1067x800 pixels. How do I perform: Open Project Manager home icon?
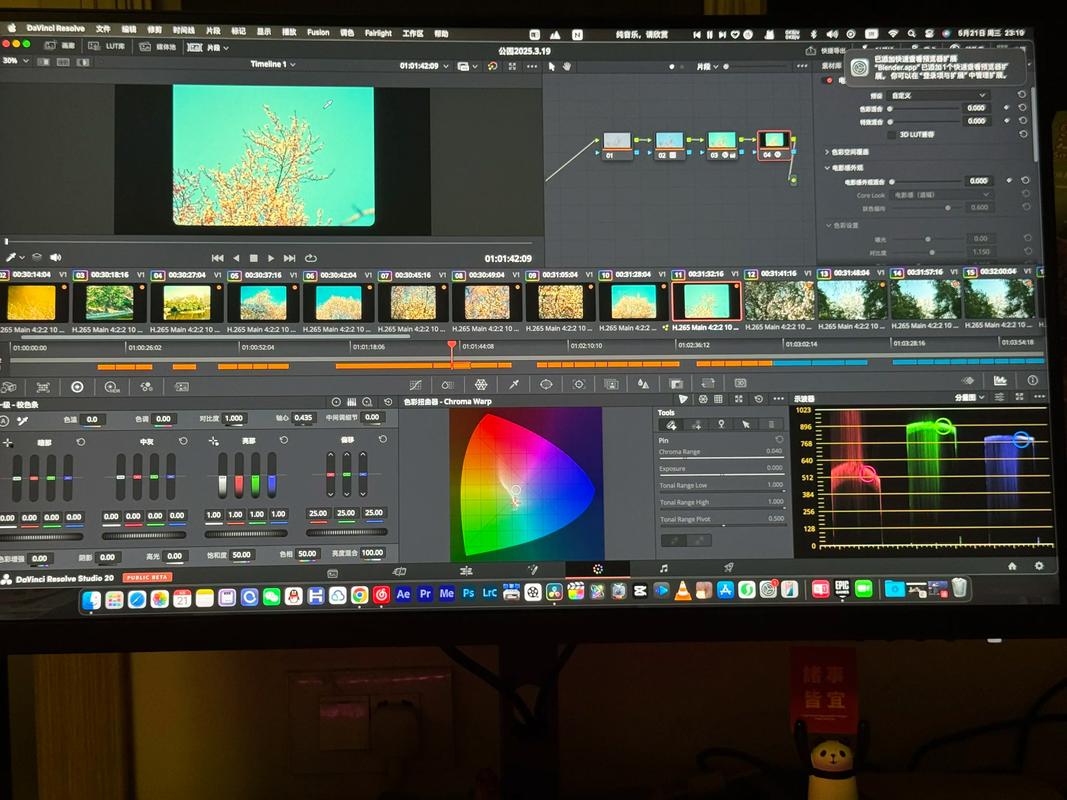1012,566
